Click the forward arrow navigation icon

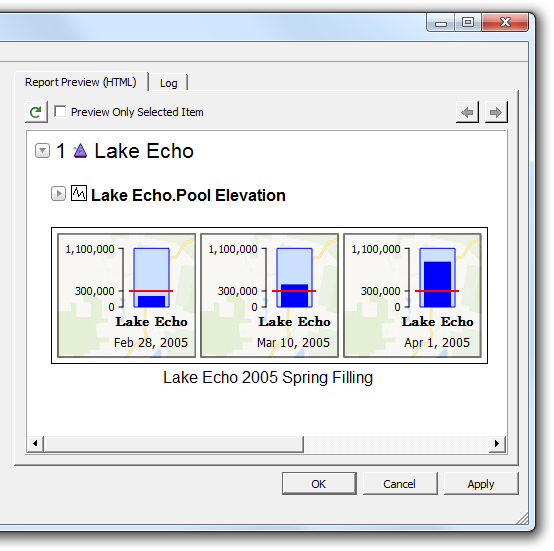coord(496,112)
